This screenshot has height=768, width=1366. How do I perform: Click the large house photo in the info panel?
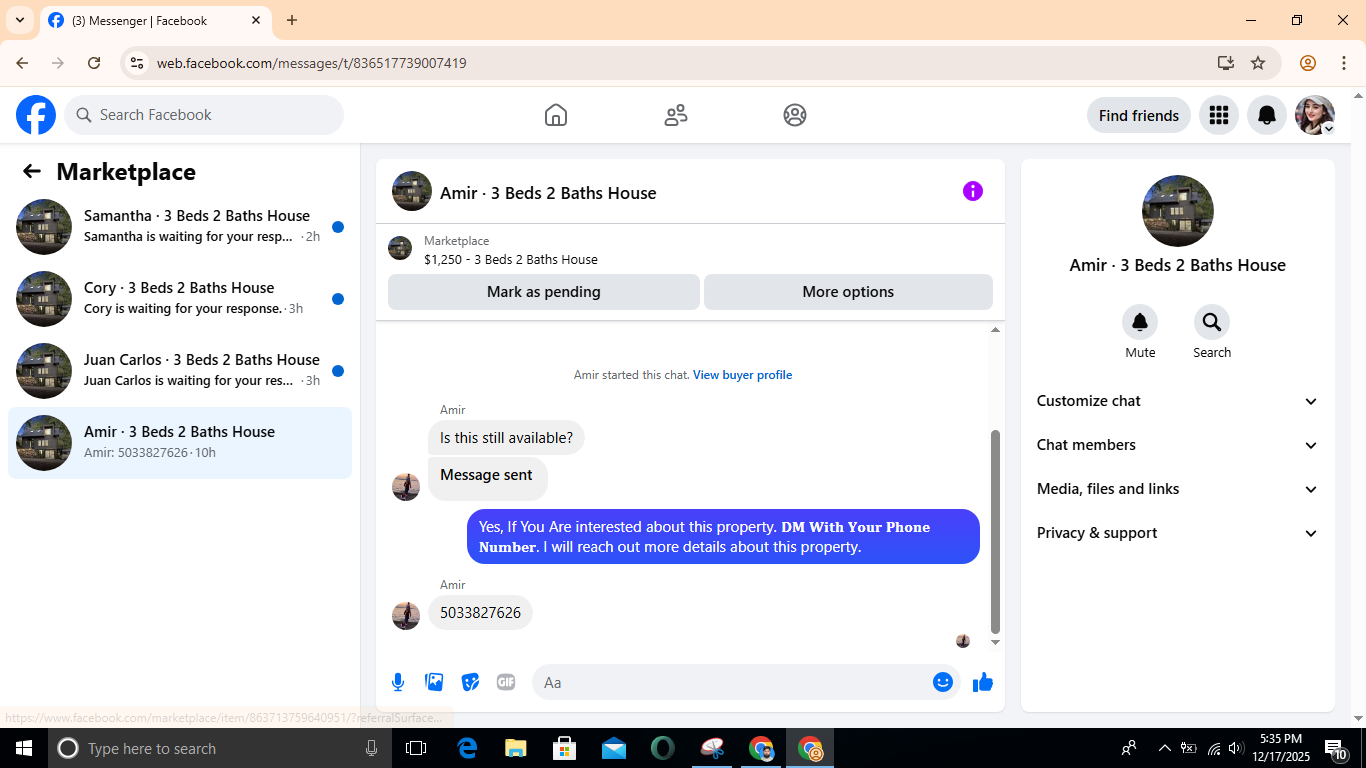(x=1178, y=211)
